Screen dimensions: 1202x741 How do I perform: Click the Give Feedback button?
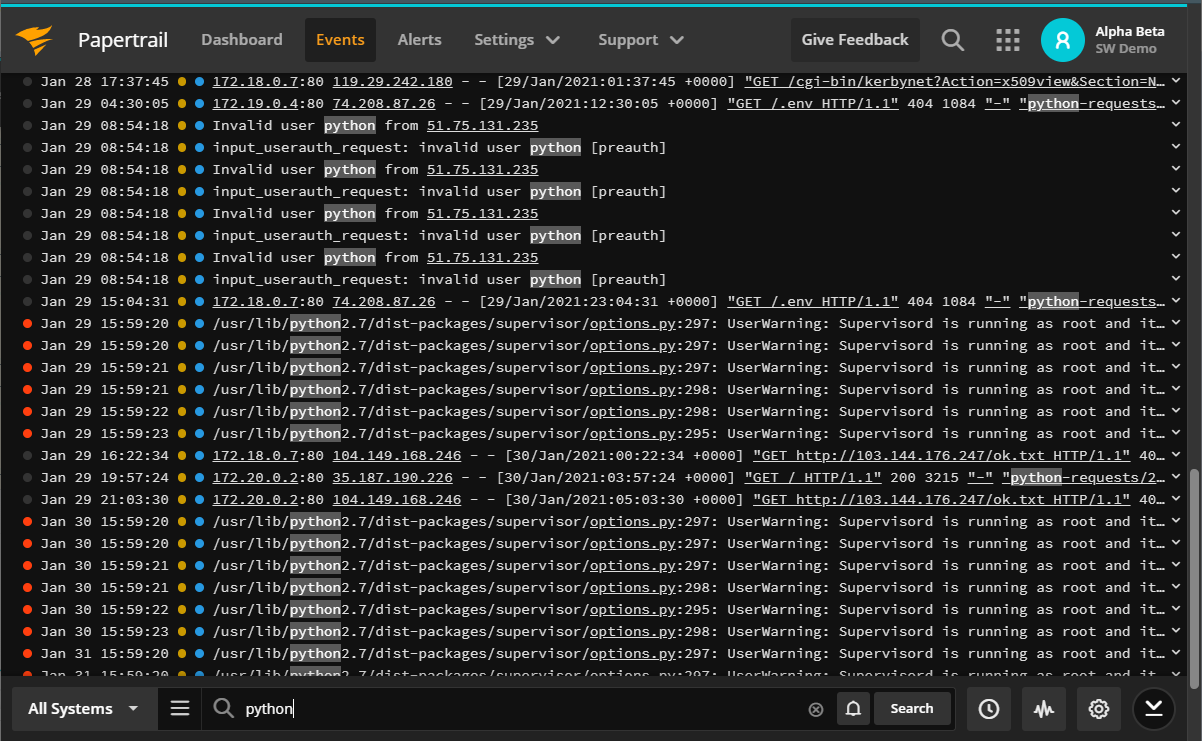coord(855,40)
